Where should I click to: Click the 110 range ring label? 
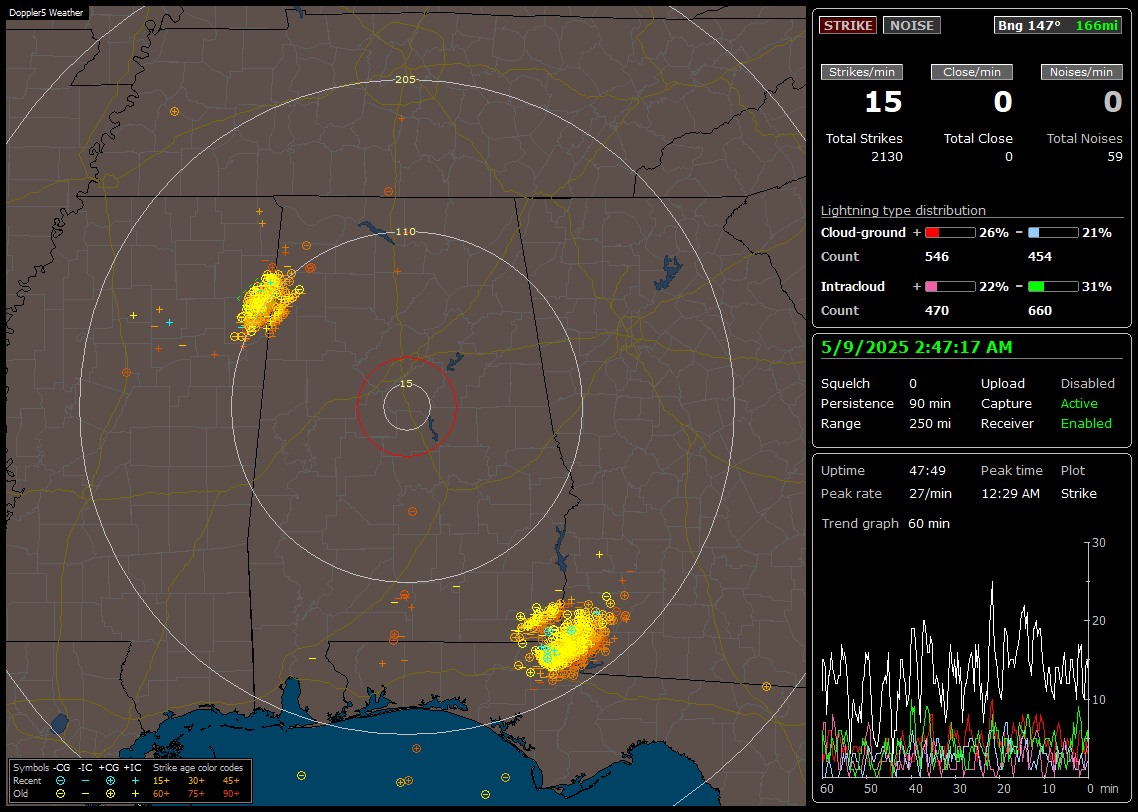tap(406, 231)
